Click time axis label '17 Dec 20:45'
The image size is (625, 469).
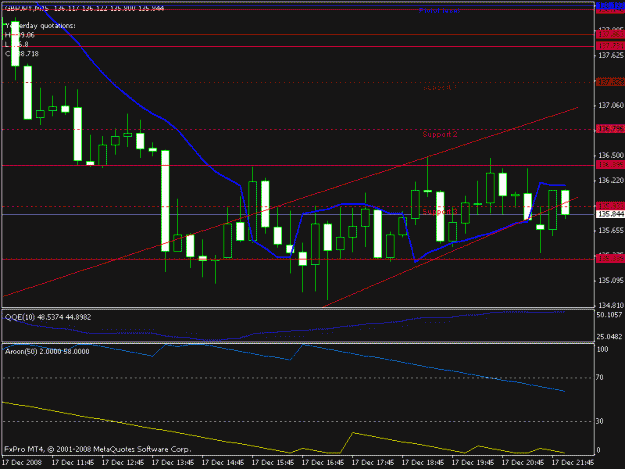523,462
